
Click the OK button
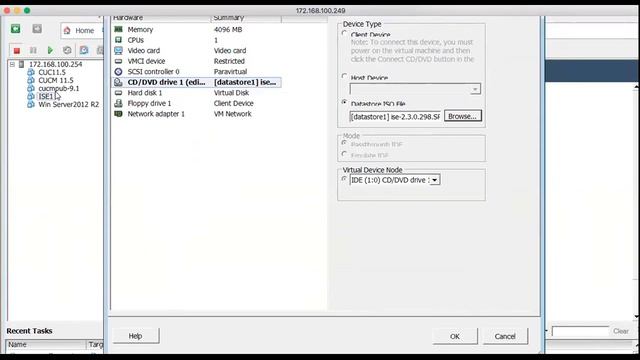tap(455, 336)
